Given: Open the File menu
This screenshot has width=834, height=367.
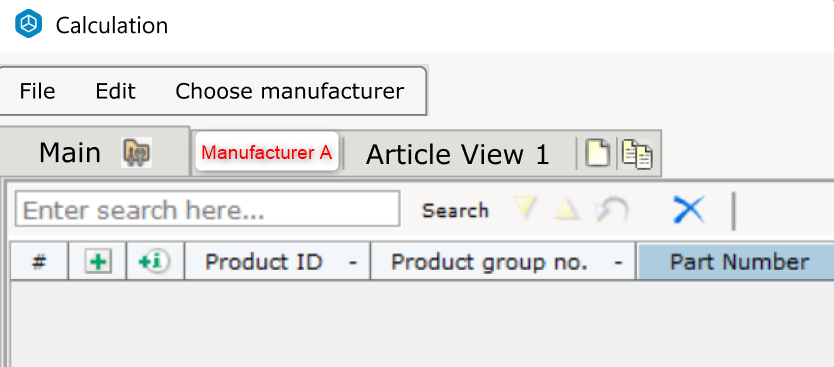Looking at the screenshot, I should pyautogui.click(x=37, y=91).
